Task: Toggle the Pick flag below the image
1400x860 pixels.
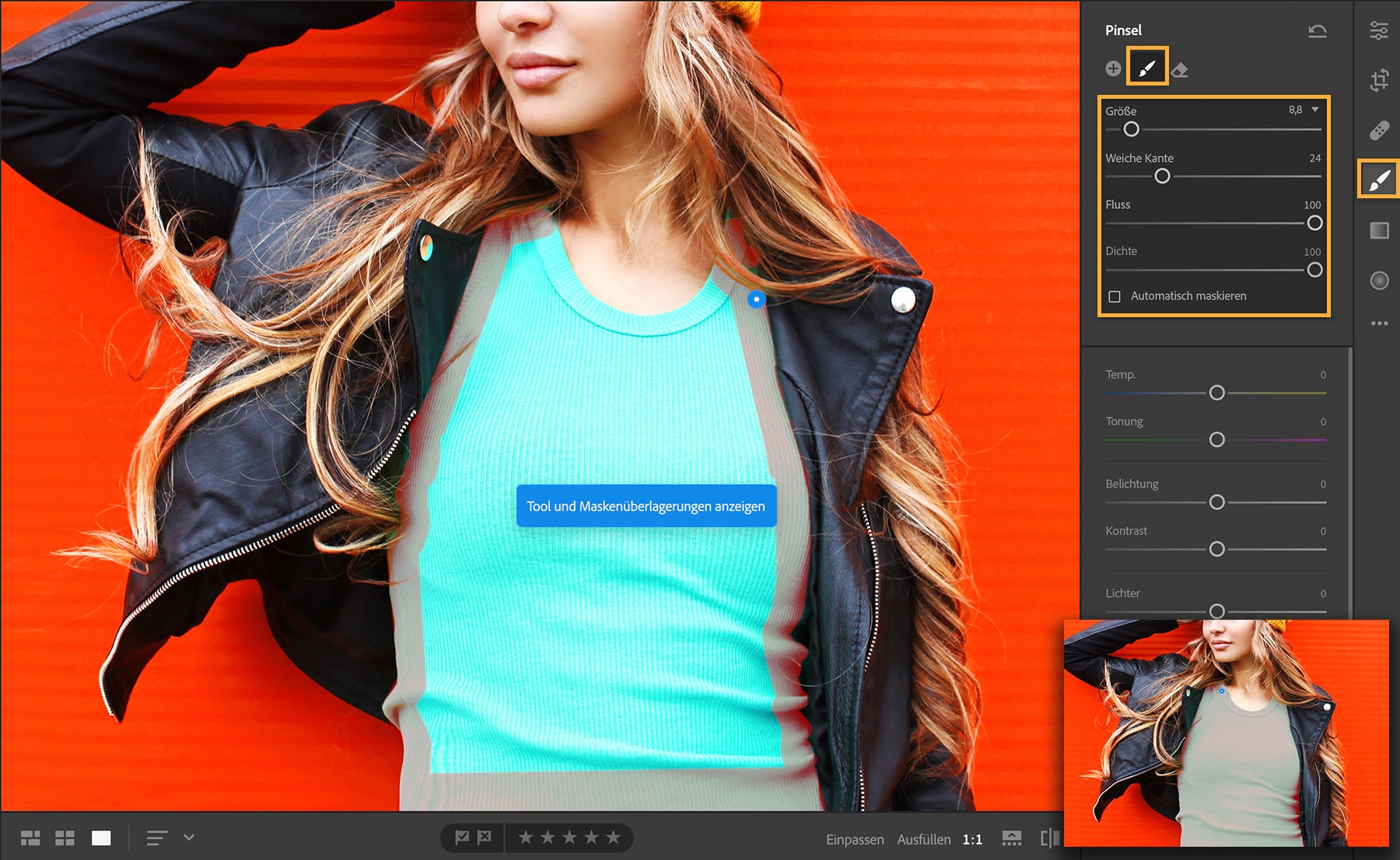Action: click(461, 837)
